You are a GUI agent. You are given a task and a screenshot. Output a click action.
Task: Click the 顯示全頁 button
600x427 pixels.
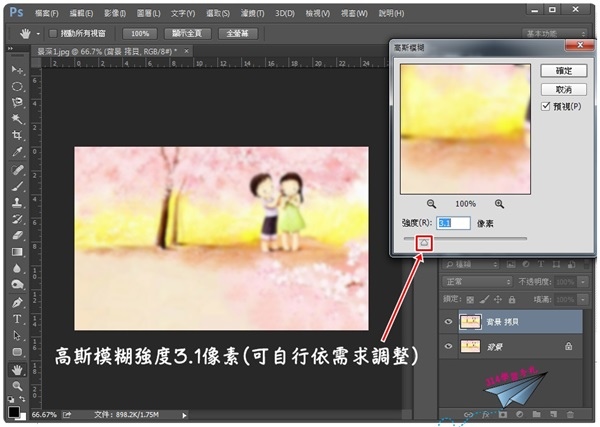pos(188,34)
